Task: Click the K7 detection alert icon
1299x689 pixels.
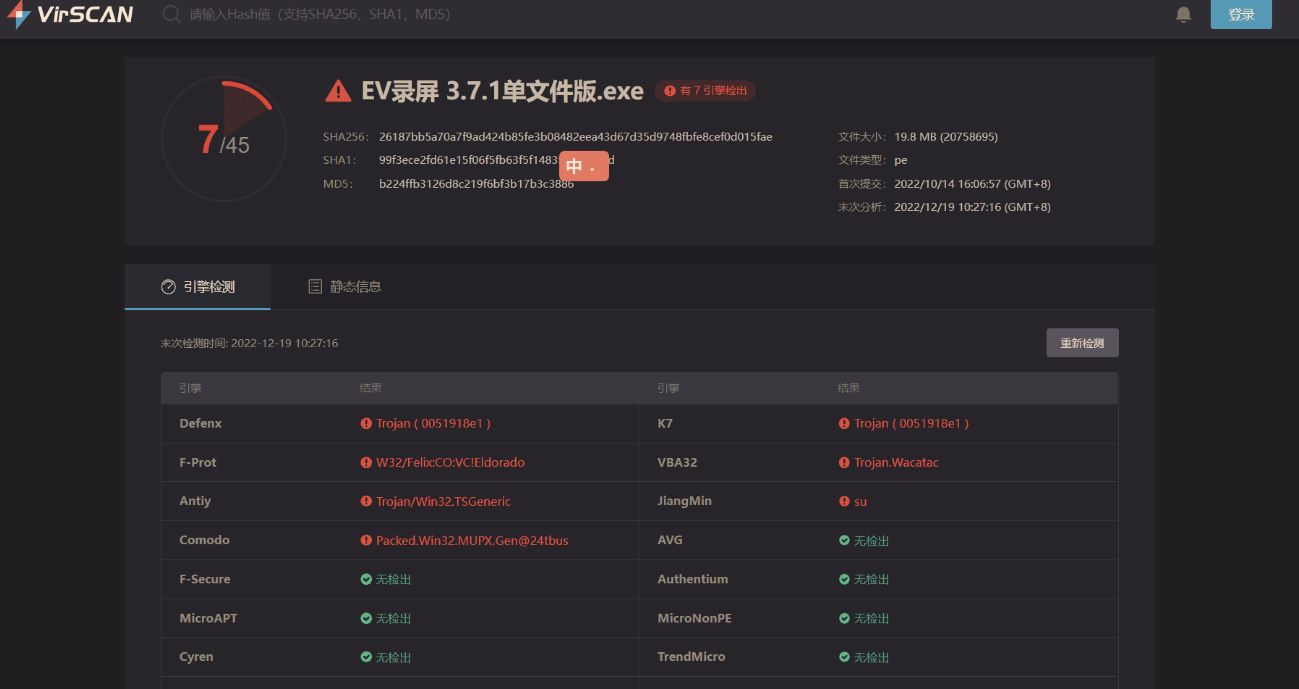Action: [844, 424]
